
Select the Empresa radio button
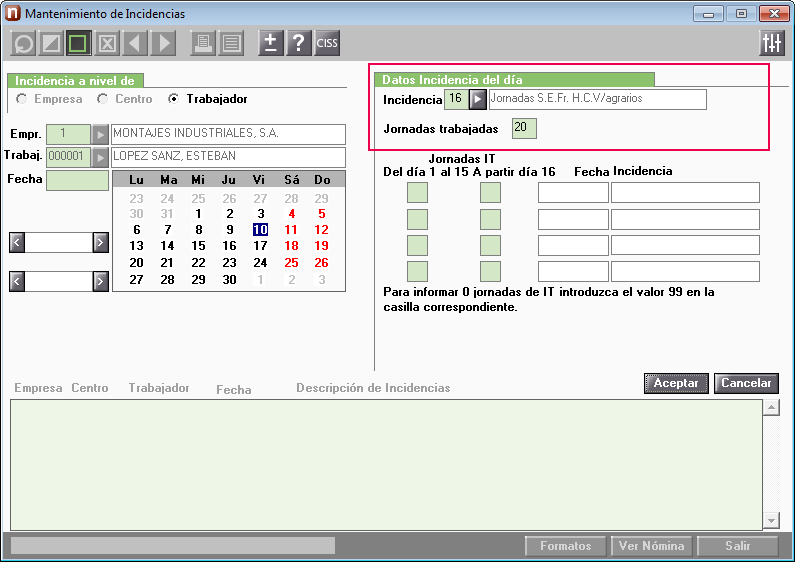pyautogui.click(x=21, y=99)
